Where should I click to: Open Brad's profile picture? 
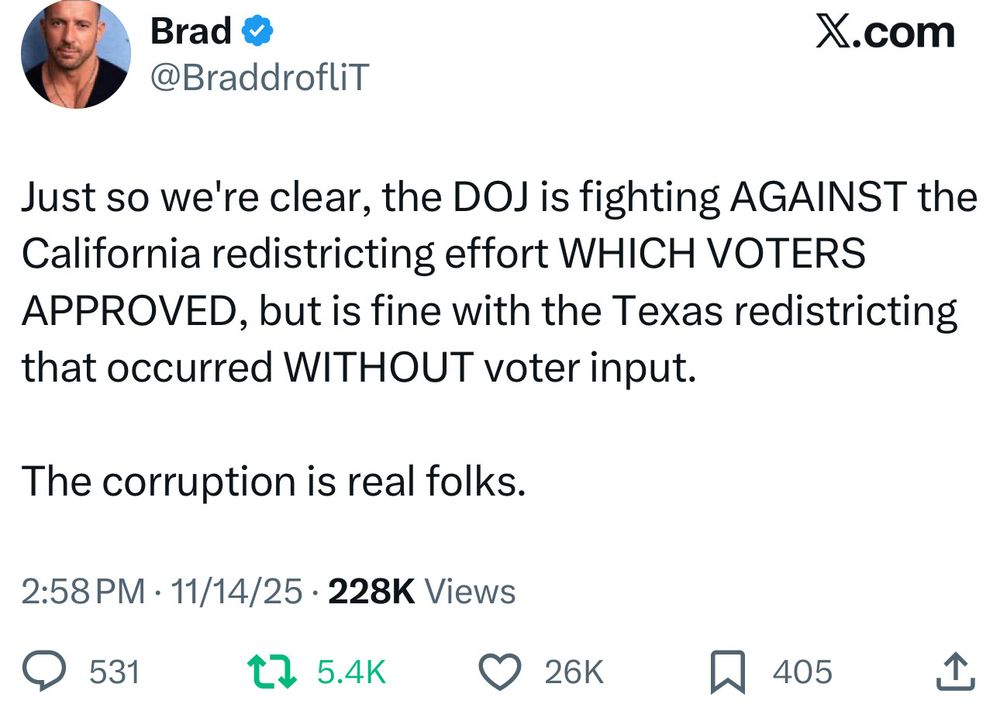pos(76,55)
